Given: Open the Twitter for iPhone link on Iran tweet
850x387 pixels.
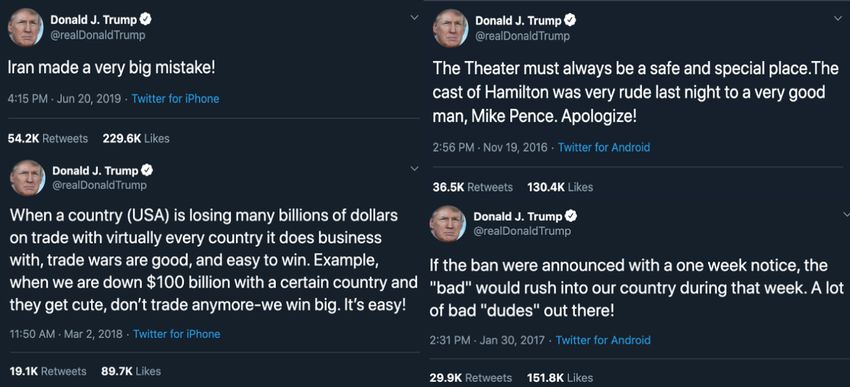Looking at the screenshot, I should point(175,99).
